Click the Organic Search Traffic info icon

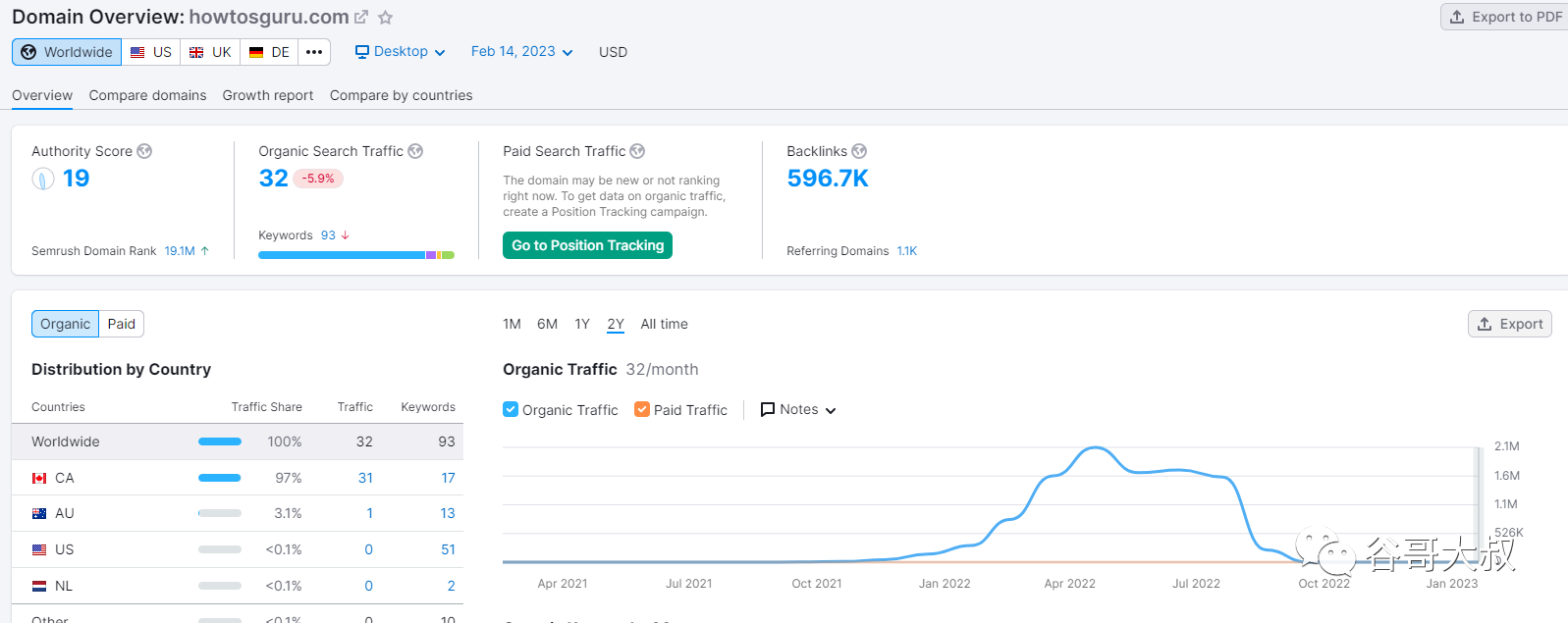click(415, 151)
